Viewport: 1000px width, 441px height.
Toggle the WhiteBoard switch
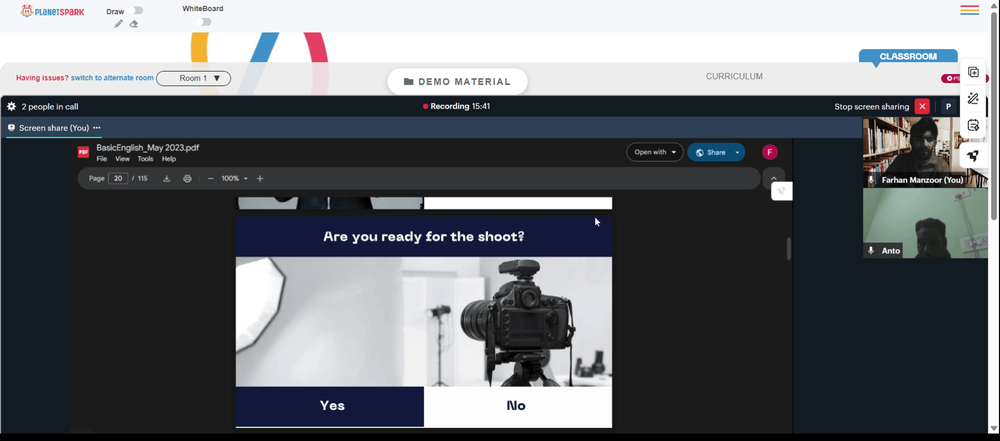203,22
